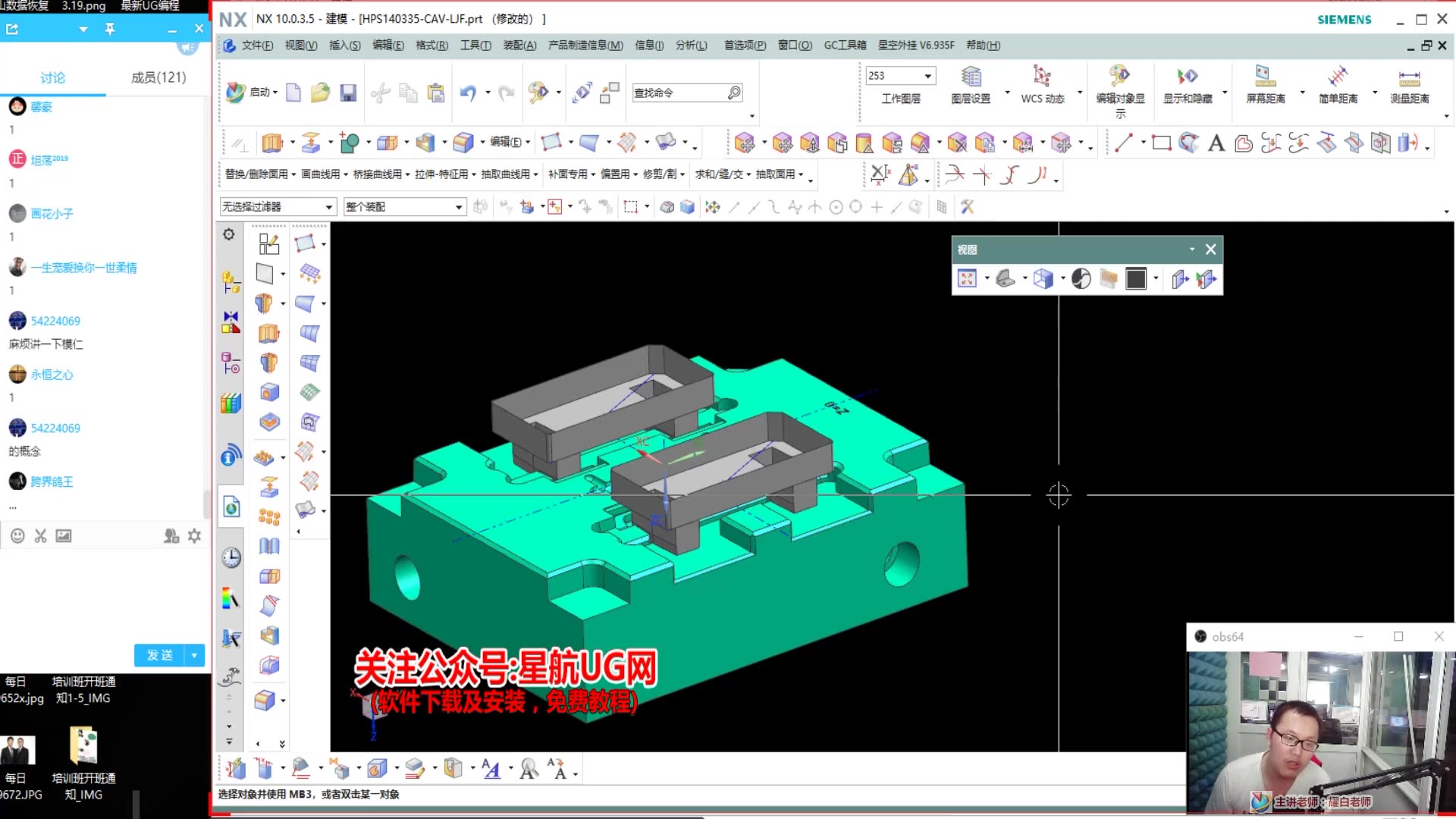Select the text A tool icon
Image resolution: width=1456 pixels, height=819 pixels.
(1216, 143)
